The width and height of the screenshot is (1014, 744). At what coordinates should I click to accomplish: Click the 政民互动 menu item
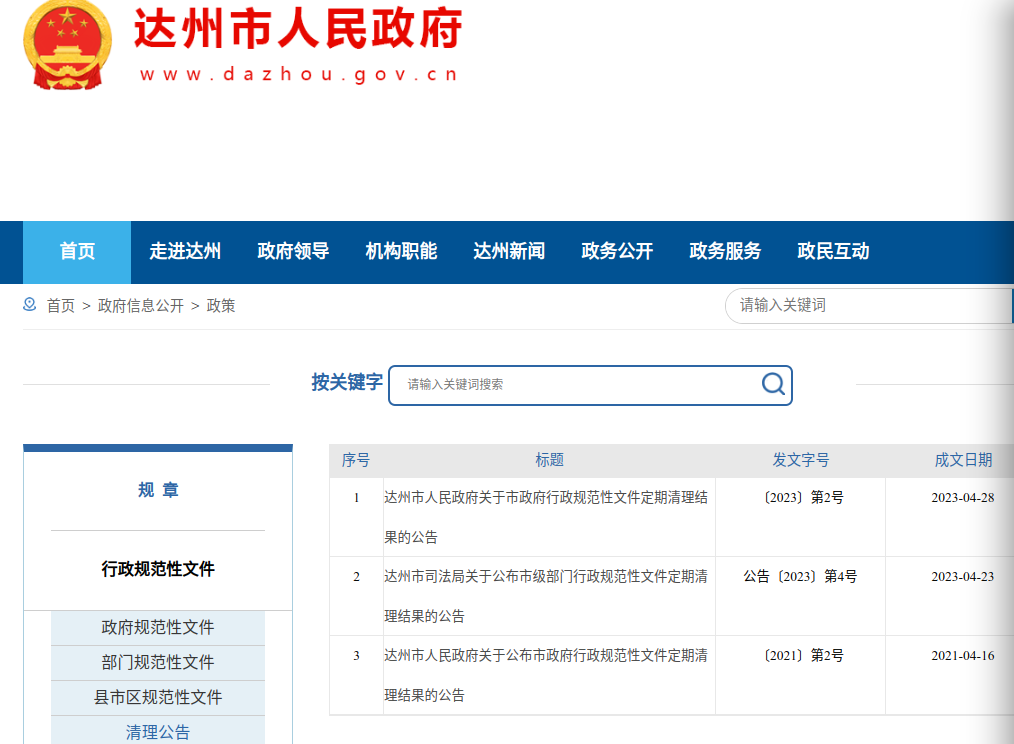coord(833,252)
